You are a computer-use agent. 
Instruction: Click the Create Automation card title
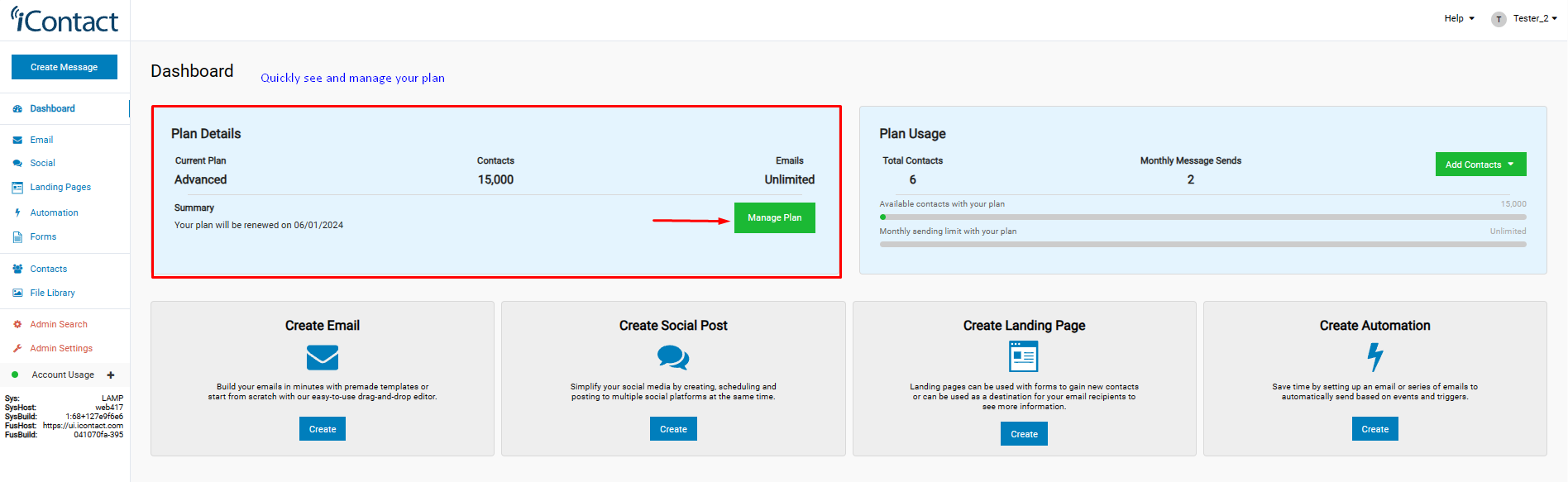1374,326
